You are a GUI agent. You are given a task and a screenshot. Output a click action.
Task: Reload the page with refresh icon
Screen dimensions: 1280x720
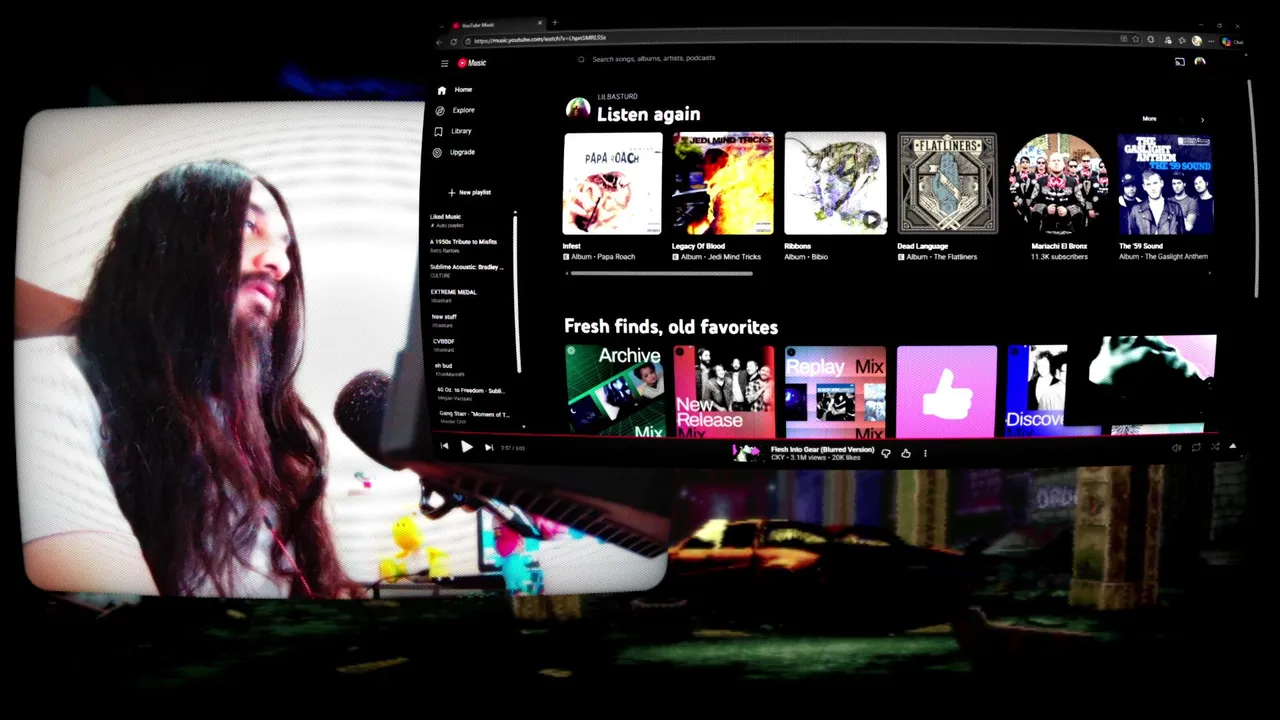pyautogui.click(x=454, y=41)
